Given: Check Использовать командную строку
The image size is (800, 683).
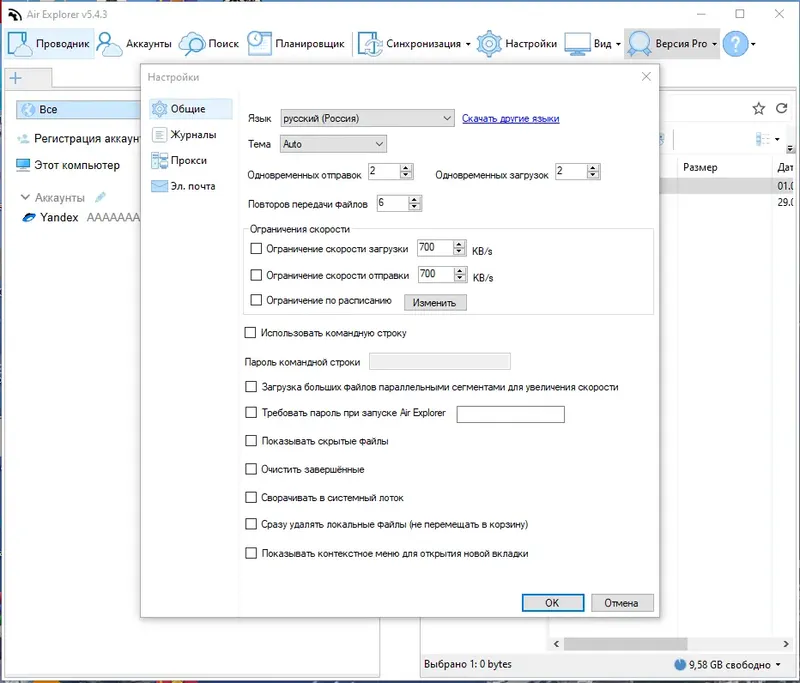Looking at the screenshot, I should (x=250, y=333).
